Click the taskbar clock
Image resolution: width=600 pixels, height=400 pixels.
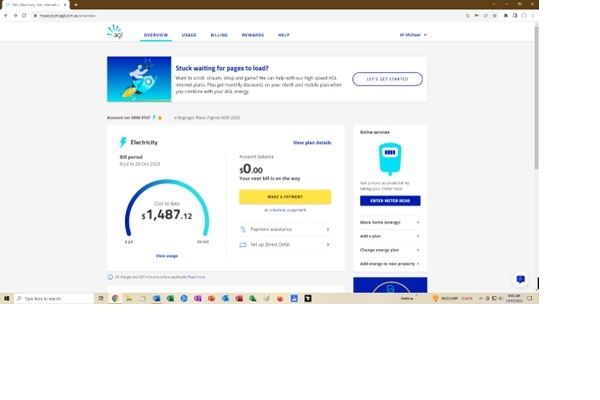(514, 298)
